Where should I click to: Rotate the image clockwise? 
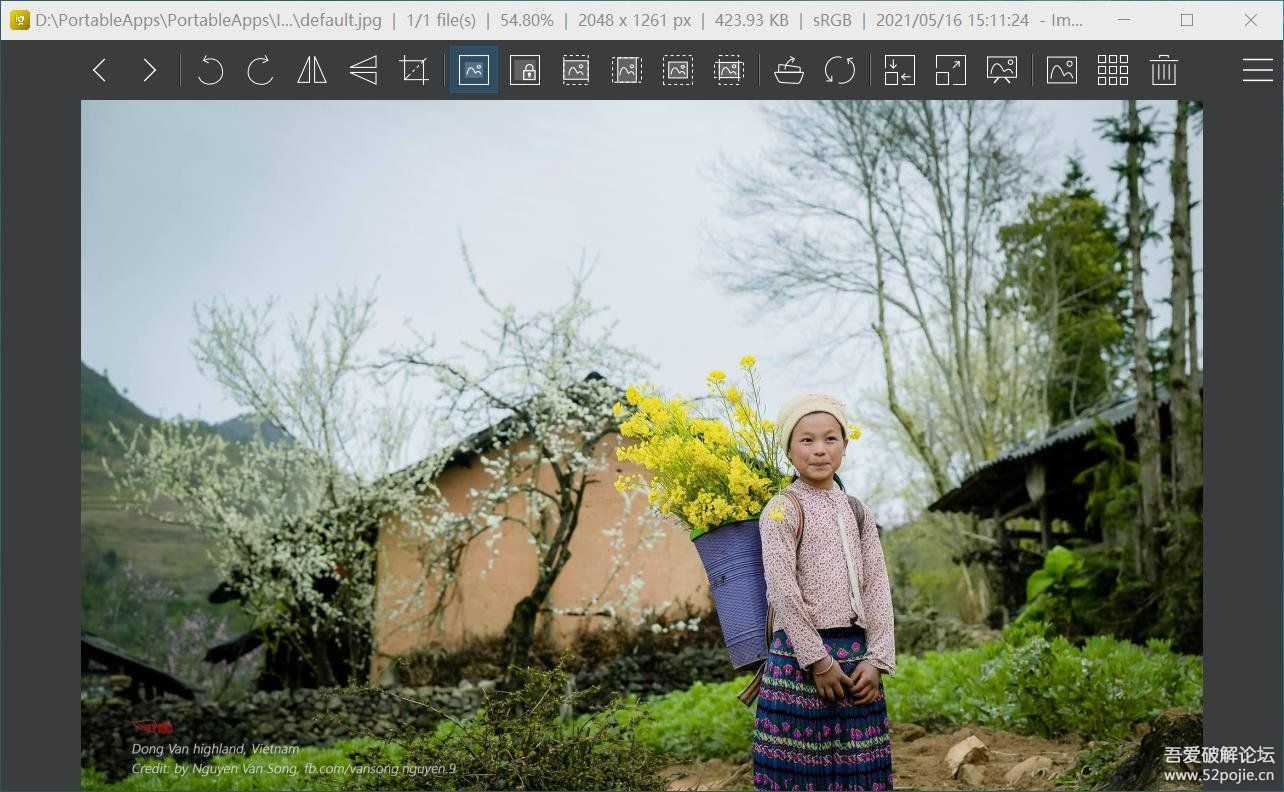tap(259, 70)
